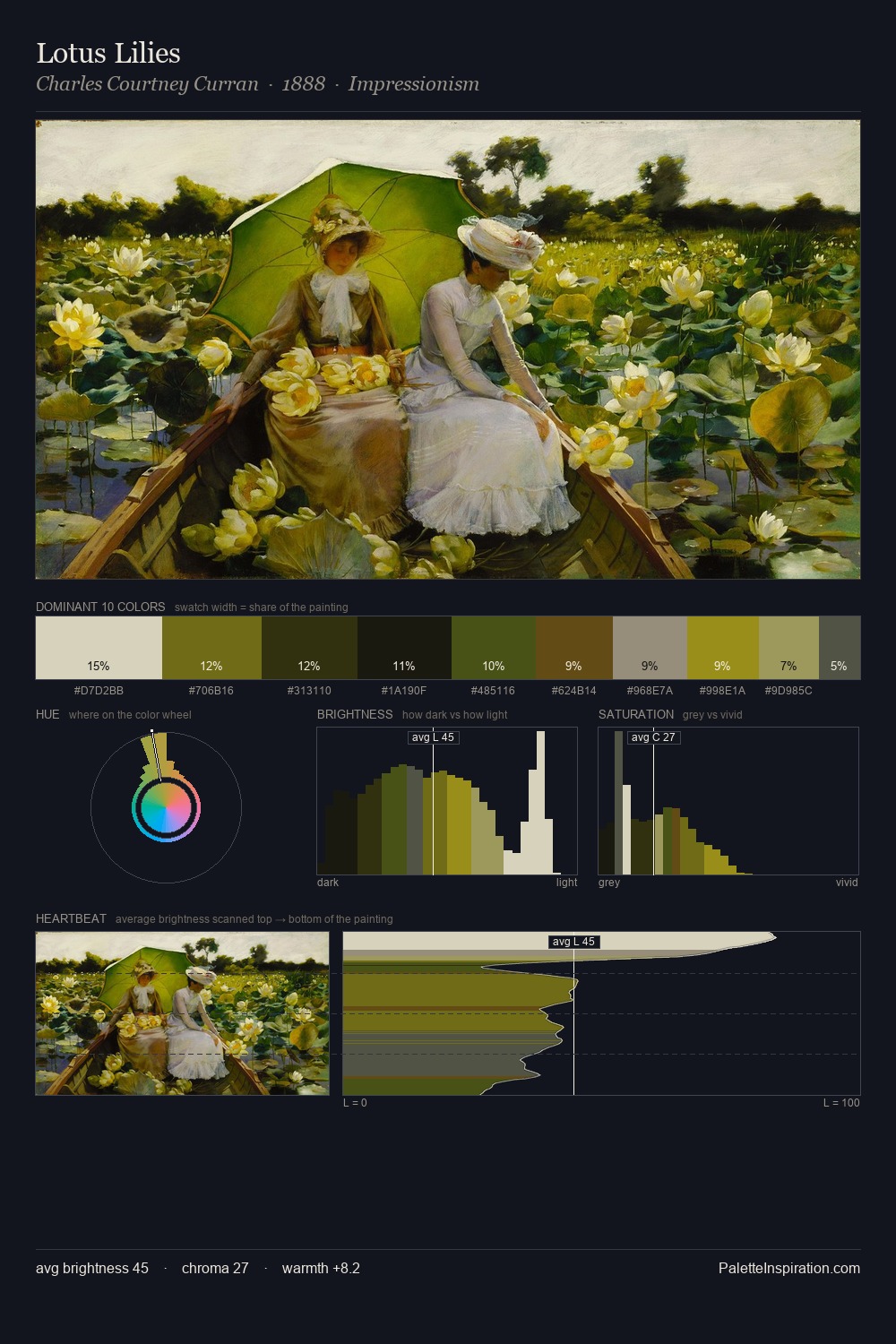Select the 9% brown swatch #624B14
The width and height of the screenshot is (896, 1344).
pos(574,648)
